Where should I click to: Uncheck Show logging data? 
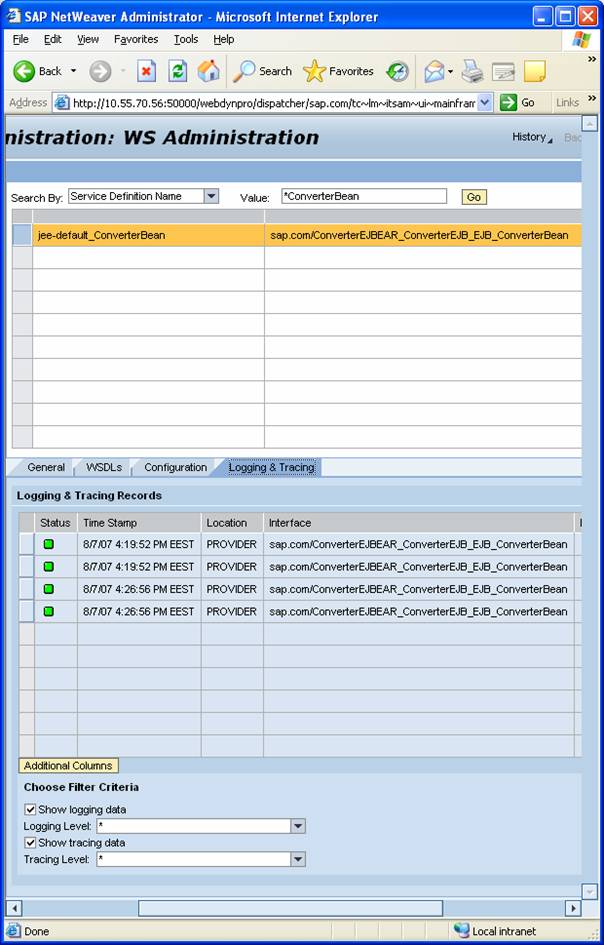click(30, 810)
